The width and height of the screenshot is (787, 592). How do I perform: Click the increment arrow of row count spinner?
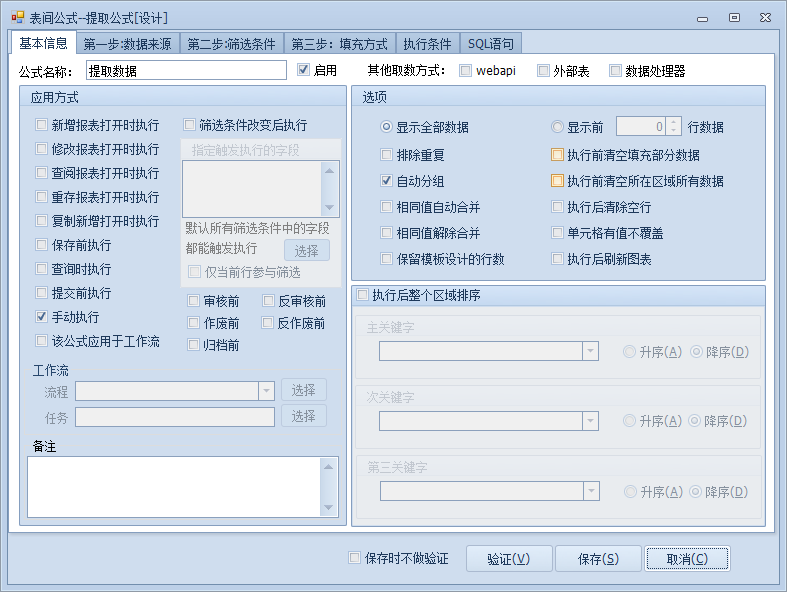[x=674, y=122]
